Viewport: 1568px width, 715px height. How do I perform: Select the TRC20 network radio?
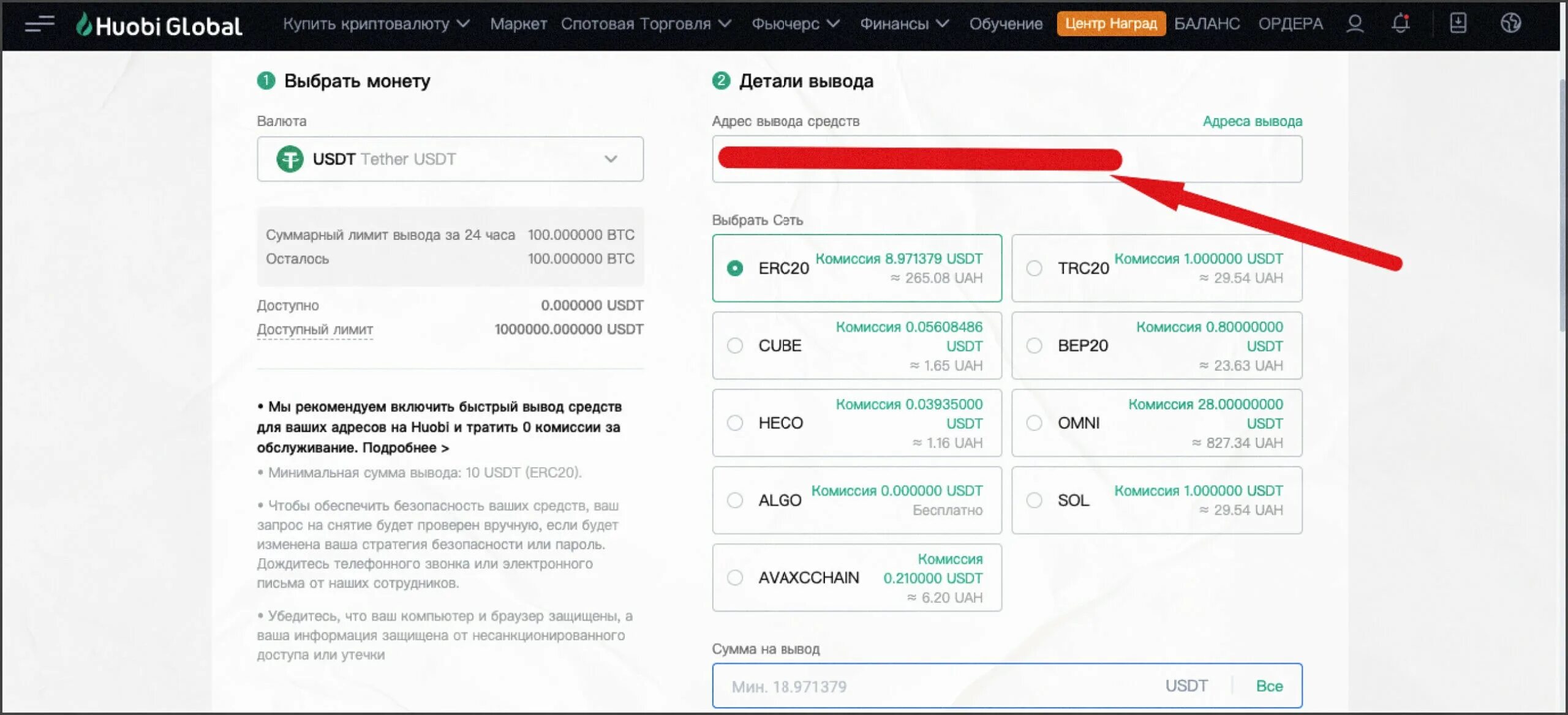coord(1035,268)
